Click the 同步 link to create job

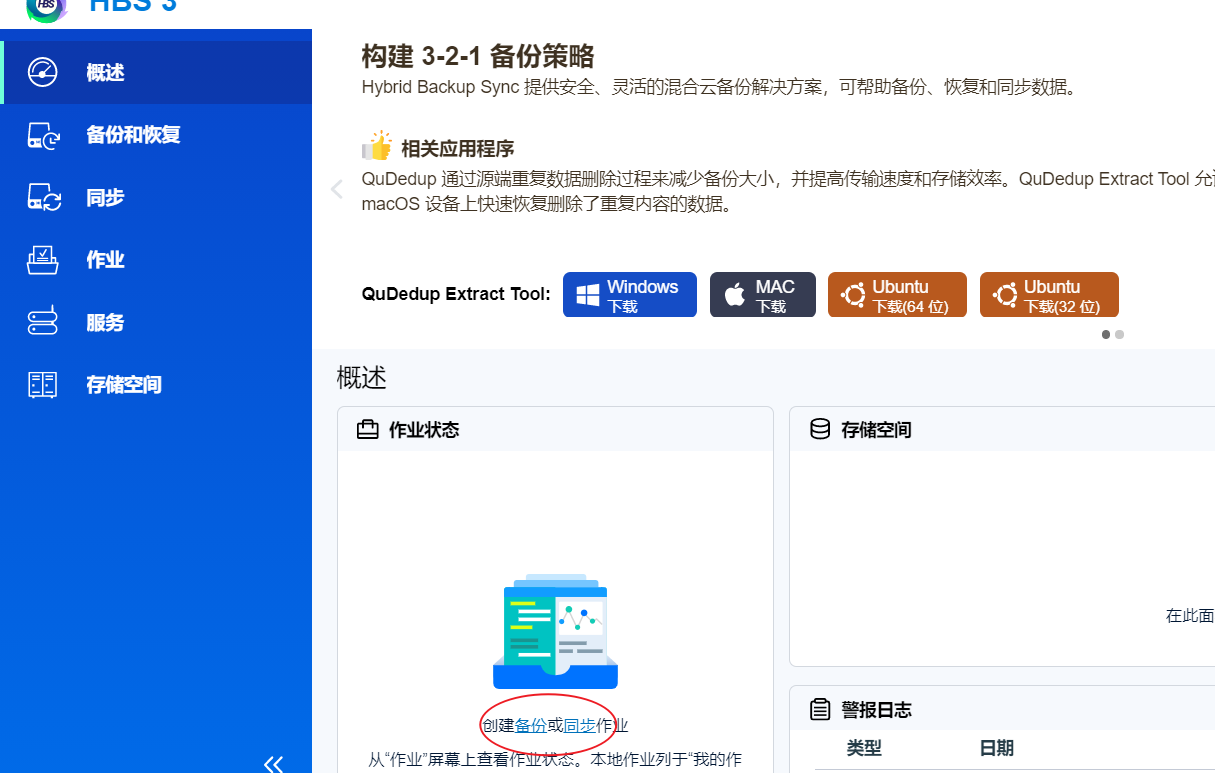[580, 726]
